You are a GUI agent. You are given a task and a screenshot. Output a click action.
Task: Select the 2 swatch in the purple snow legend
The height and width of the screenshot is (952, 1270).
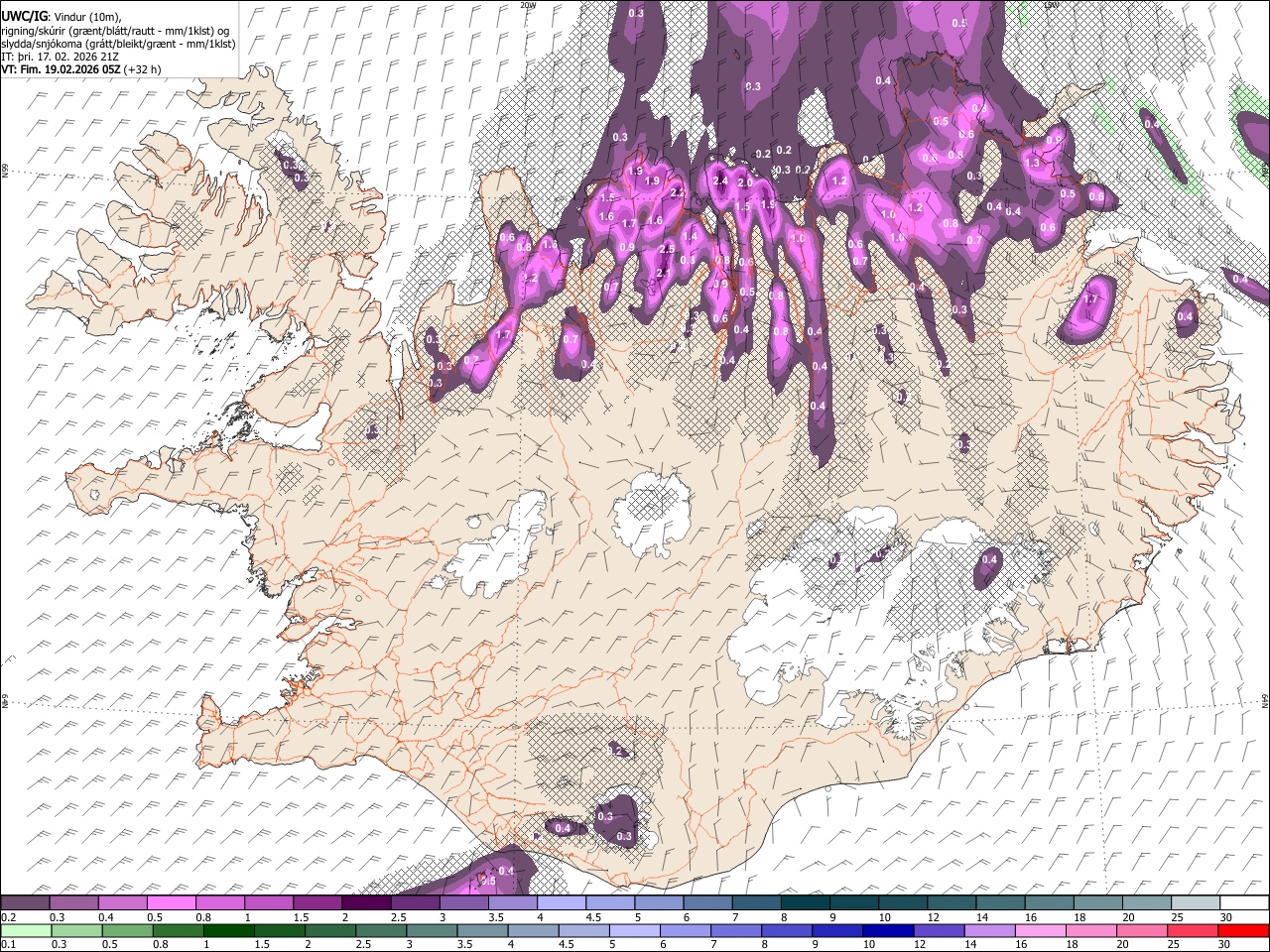[x=366, y=903]
